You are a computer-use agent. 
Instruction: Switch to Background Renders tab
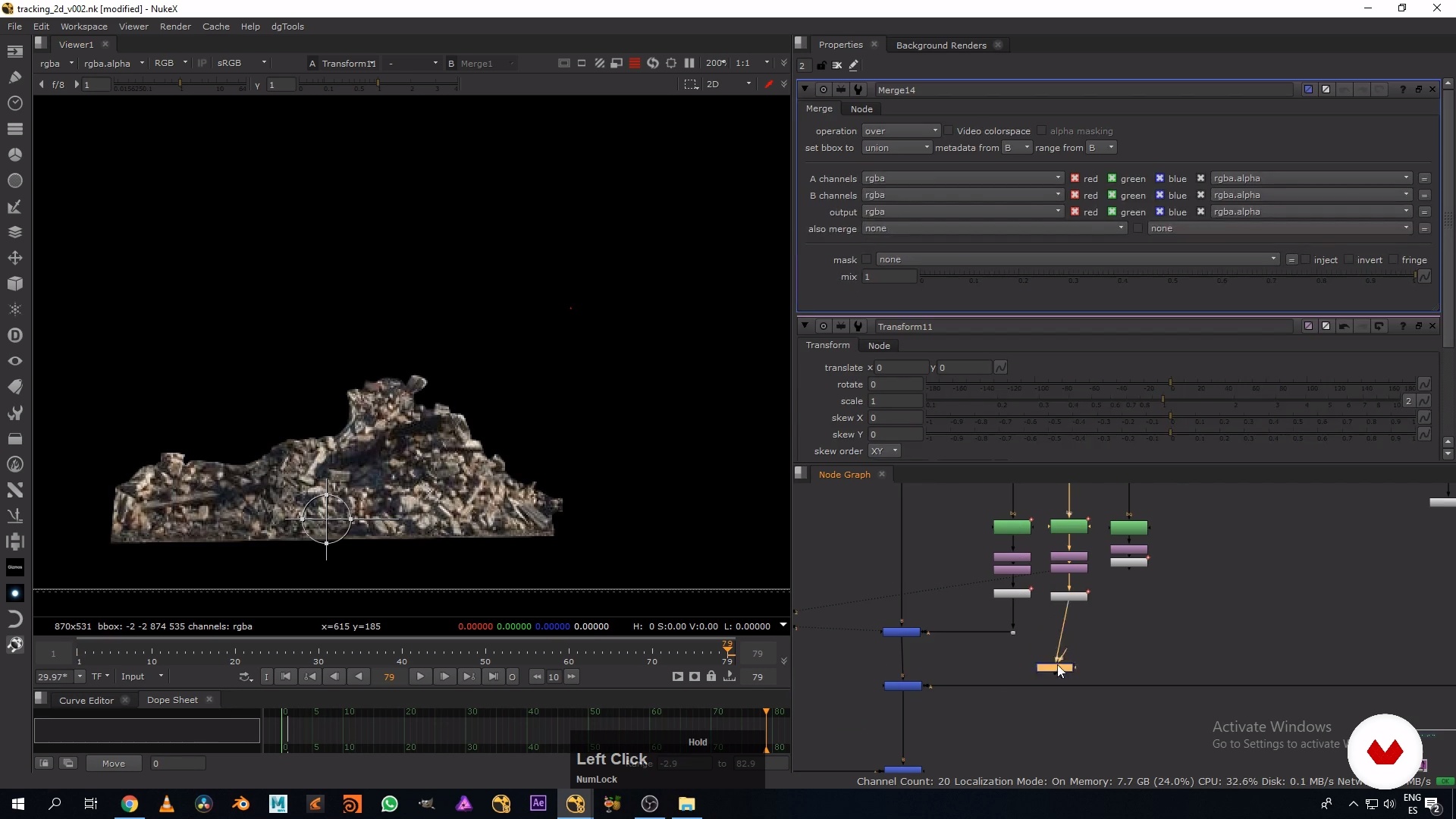(941, 45)
